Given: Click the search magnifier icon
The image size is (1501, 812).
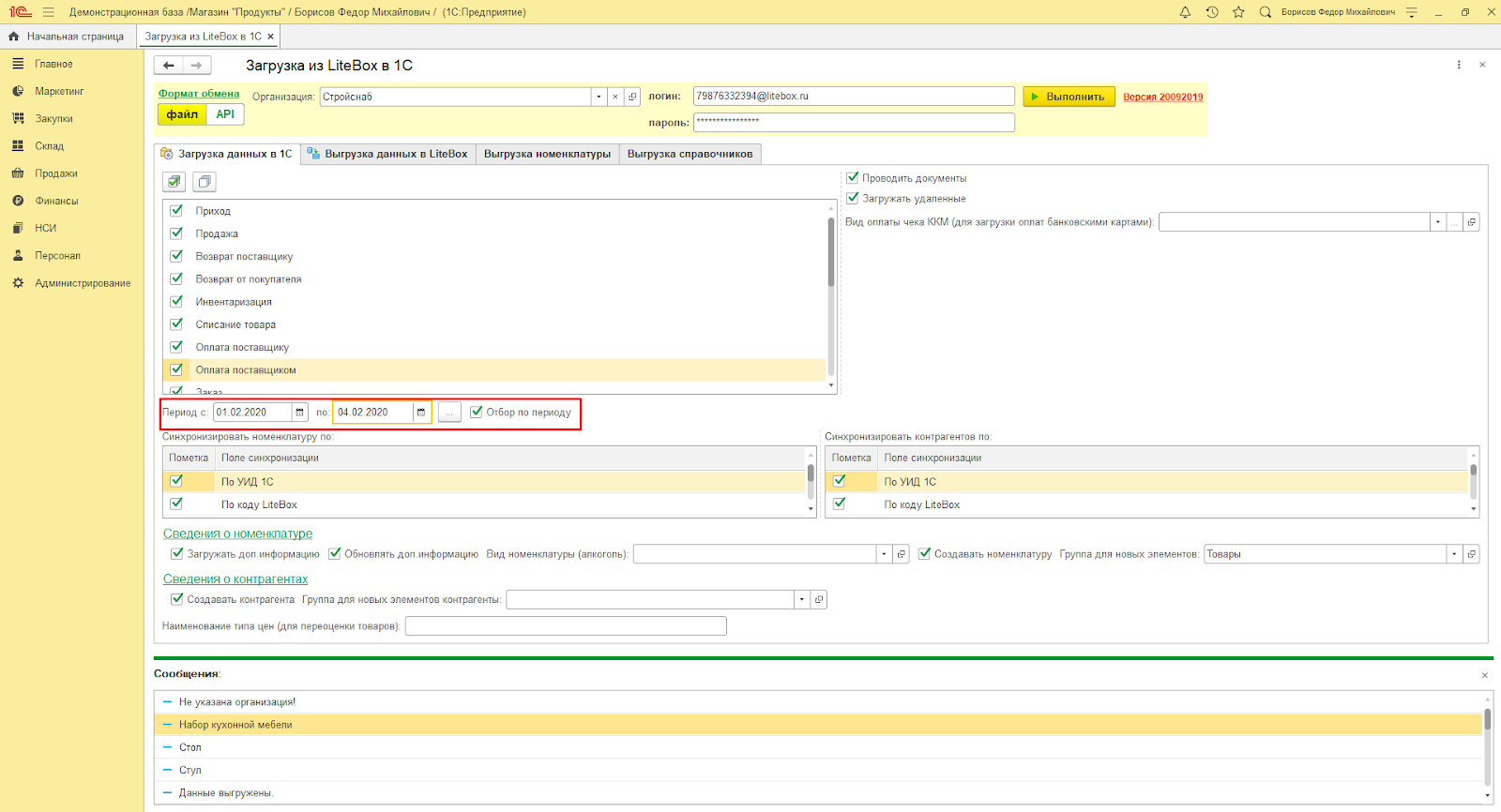Looking at the screenshot, I should tap(1266, 12).
